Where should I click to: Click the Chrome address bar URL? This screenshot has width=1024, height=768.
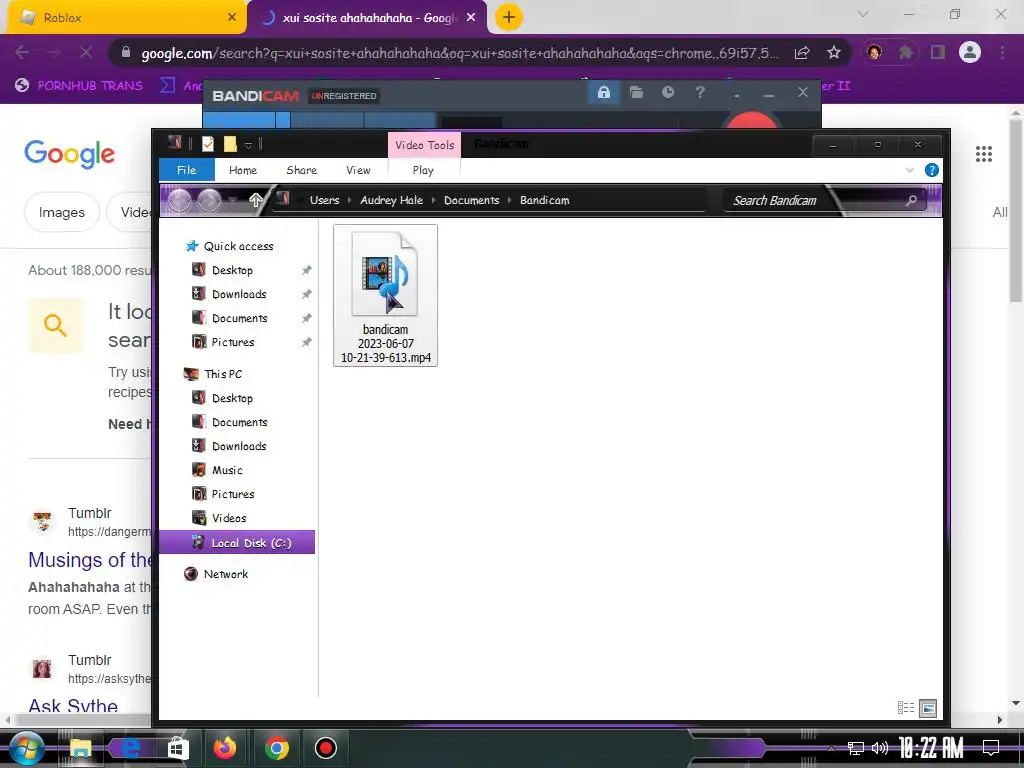point(459,53)
